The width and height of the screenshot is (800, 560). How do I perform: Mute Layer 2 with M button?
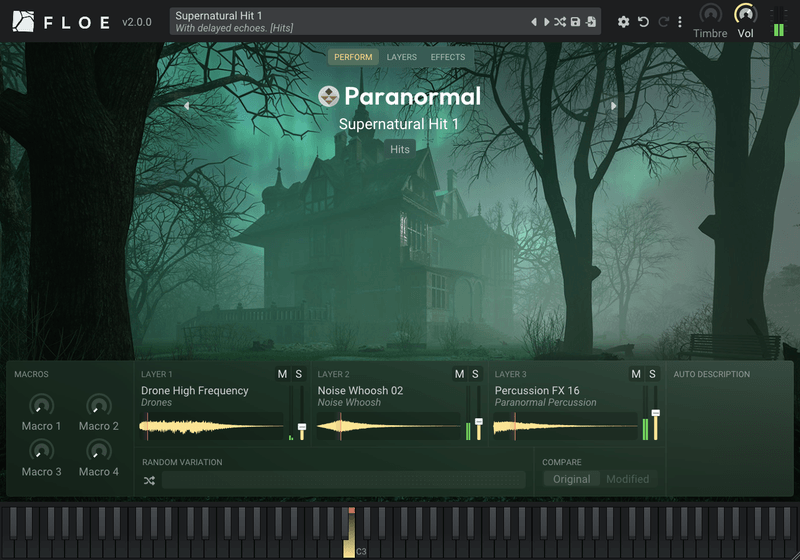click(459, 374)
